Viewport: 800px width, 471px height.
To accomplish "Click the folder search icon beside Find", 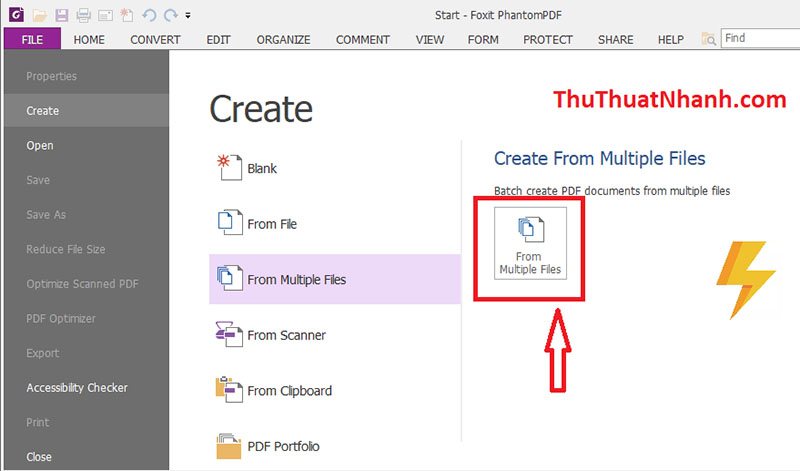I will pyautogui.click(x=708, y=39).
